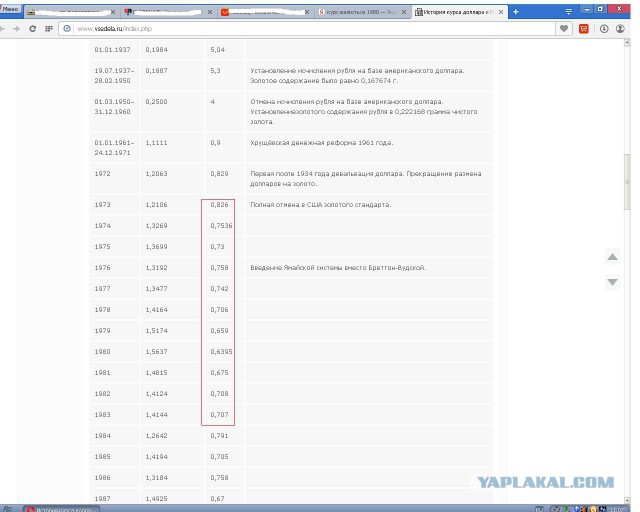Open the Windows Start button
This screenshot has width=640, height=512.
(x=7, y=509)
